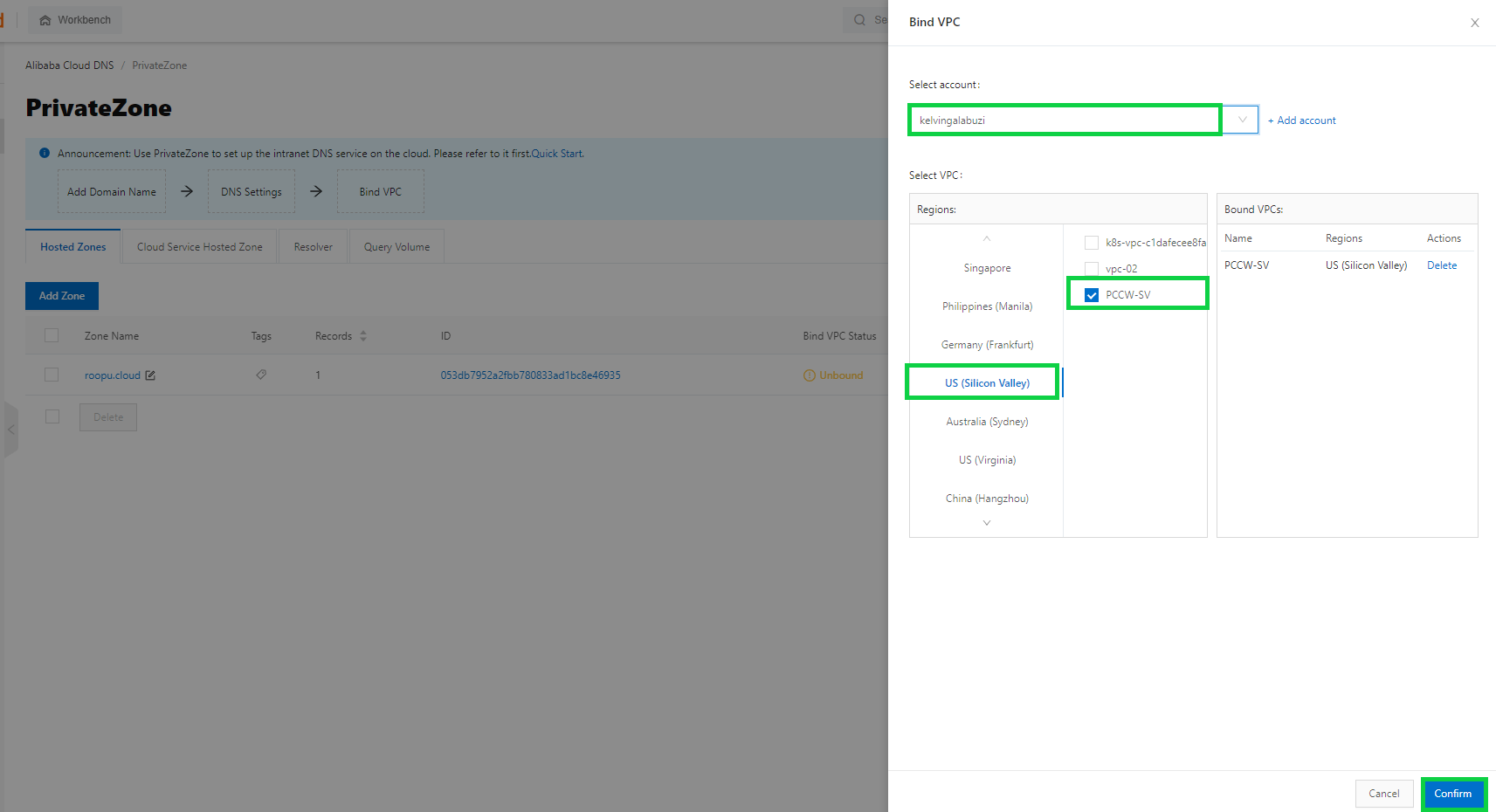Select the Singapore region
The width and height of the screenshot is (1496, 812).
[x=987, y=268]
